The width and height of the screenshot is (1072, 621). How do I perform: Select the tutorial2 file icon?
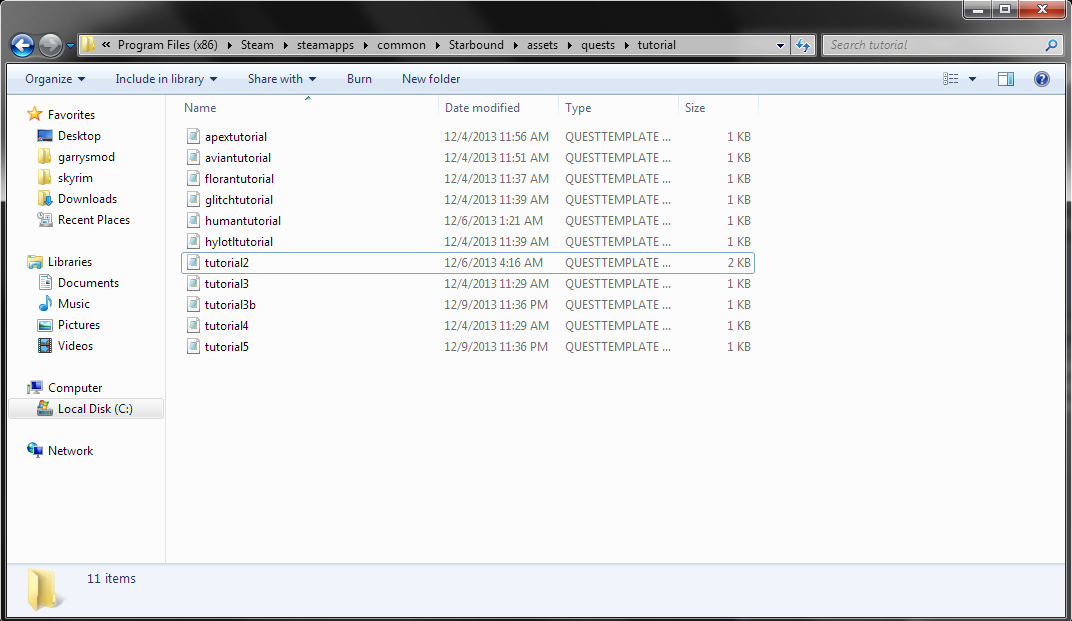coord(193,263)
